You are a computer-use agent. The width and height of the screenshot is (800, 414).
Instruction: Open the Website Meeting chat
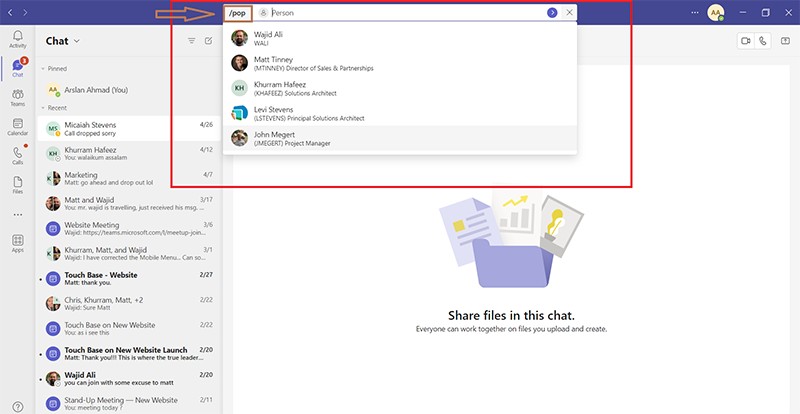click(128, 229)
